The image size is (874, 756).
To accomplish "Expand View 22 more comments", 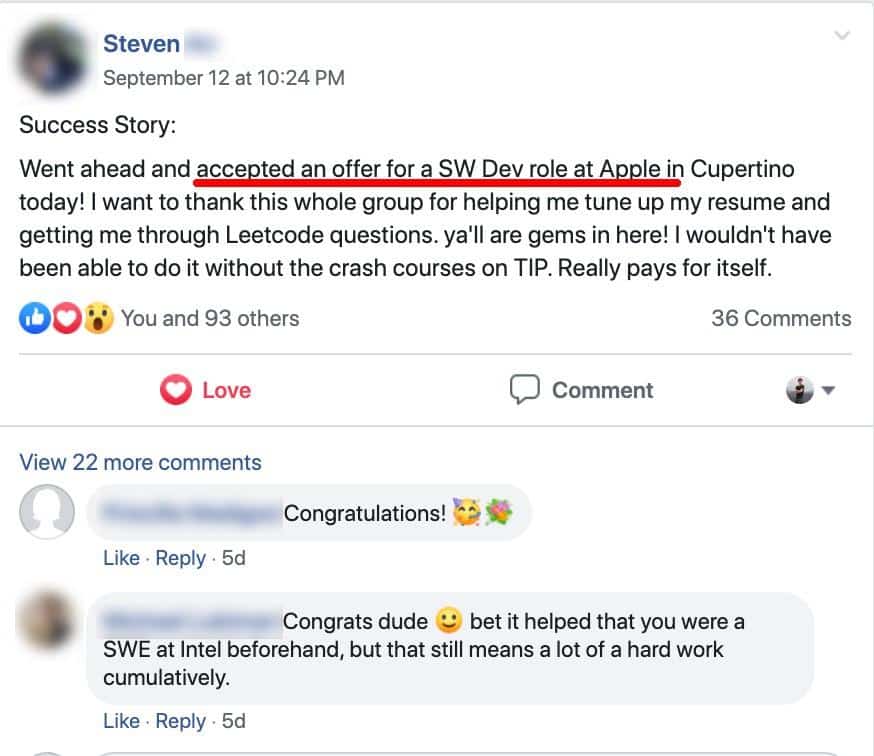I will tap(140, 462).
